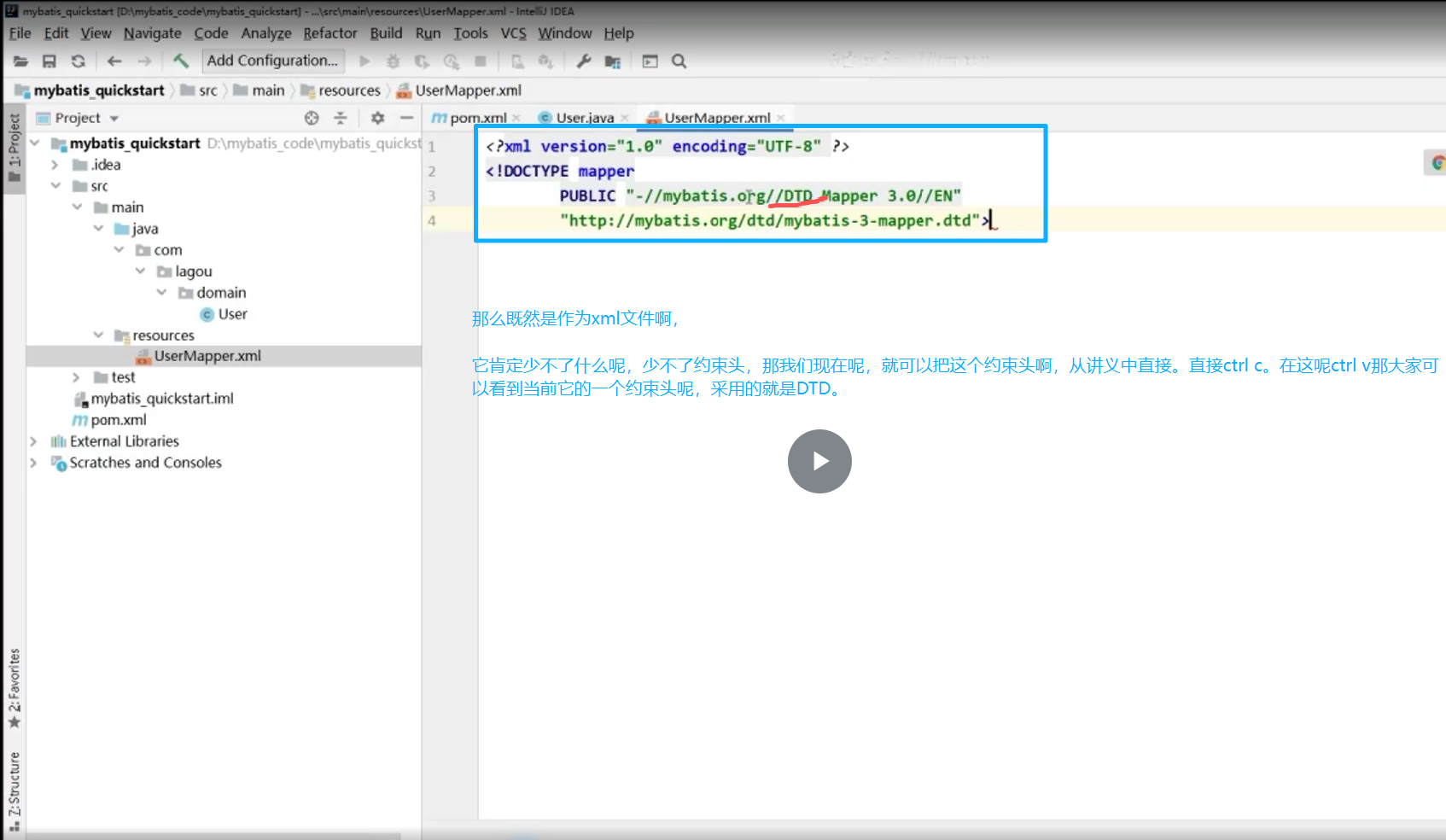Collapse the java folder
The image size is (1446, 840).
tap(98, 228)
